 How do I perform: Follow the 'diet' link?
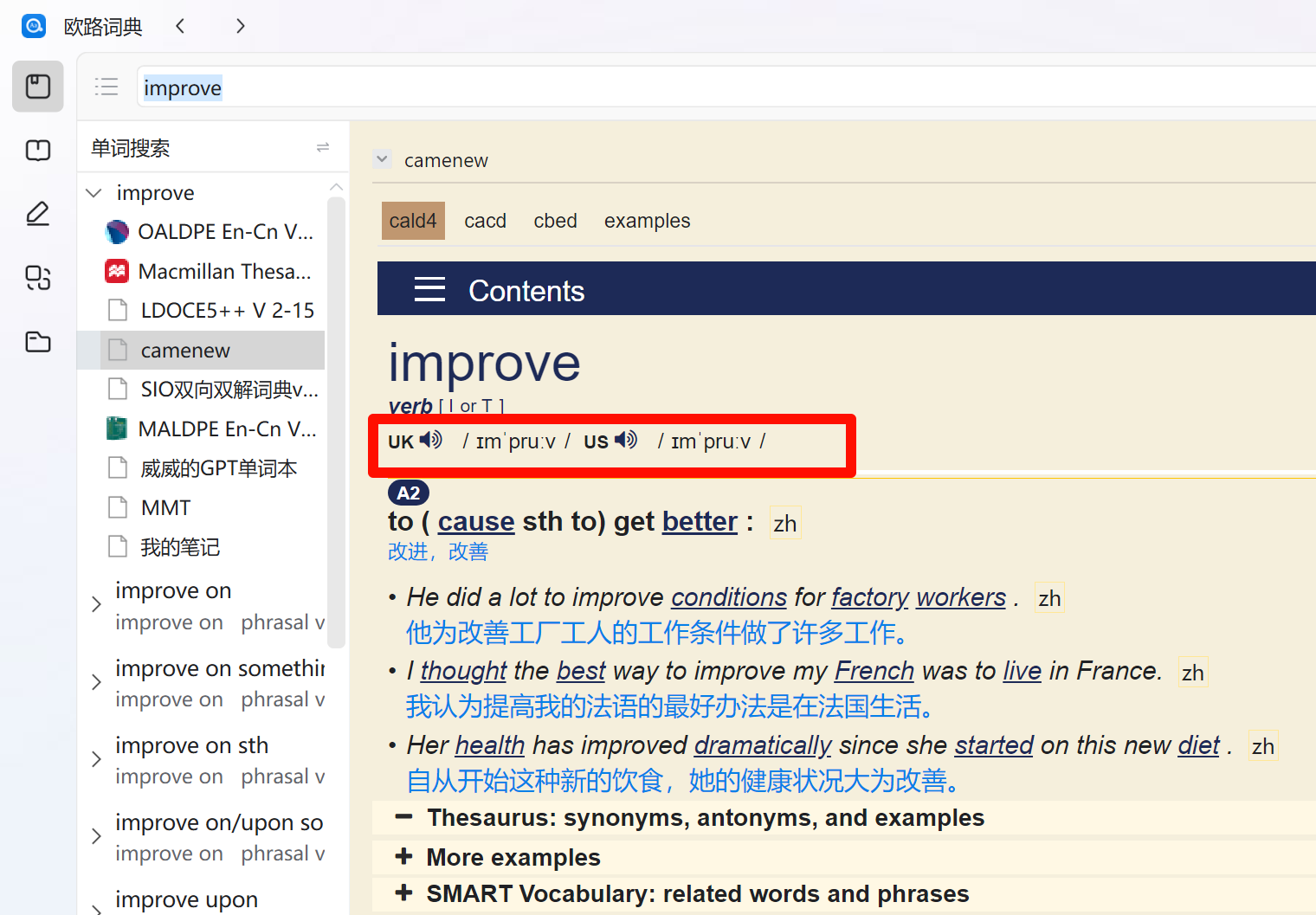pos(1199,745)
